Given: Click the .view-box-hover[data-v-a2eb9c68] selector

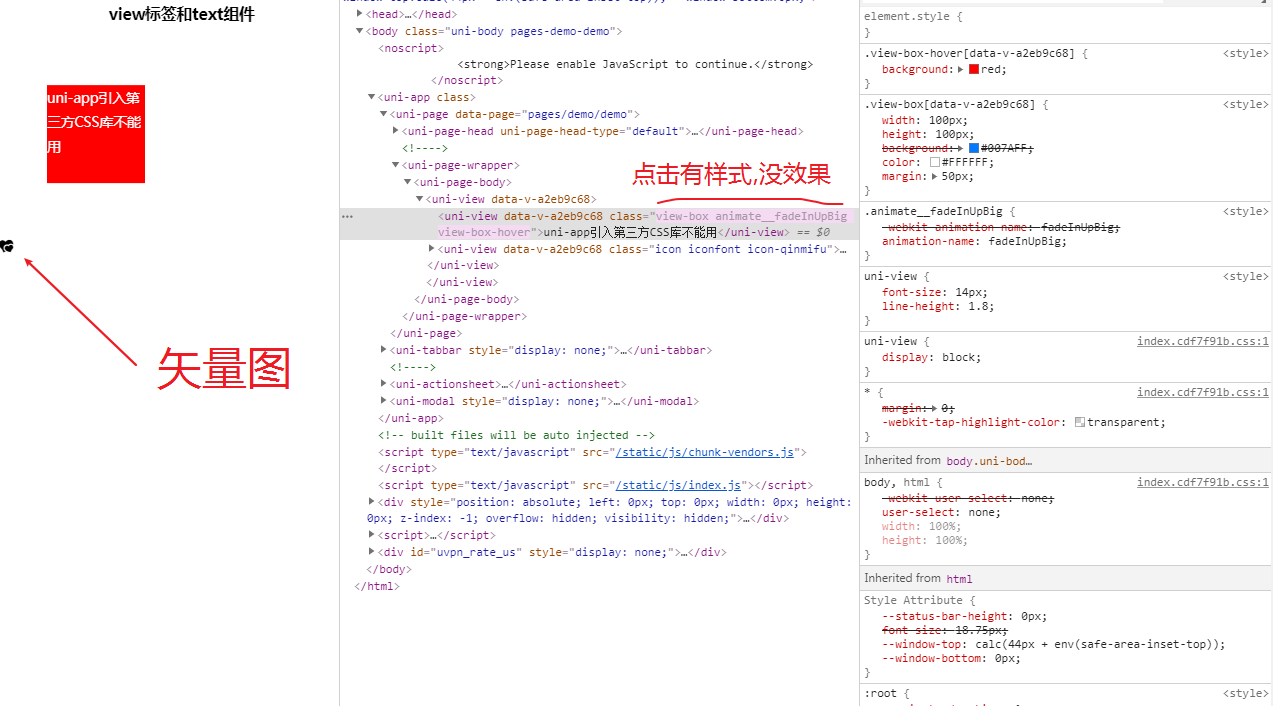Looking at the screenshot, I should pyautogui.click(x=969, y=53).
